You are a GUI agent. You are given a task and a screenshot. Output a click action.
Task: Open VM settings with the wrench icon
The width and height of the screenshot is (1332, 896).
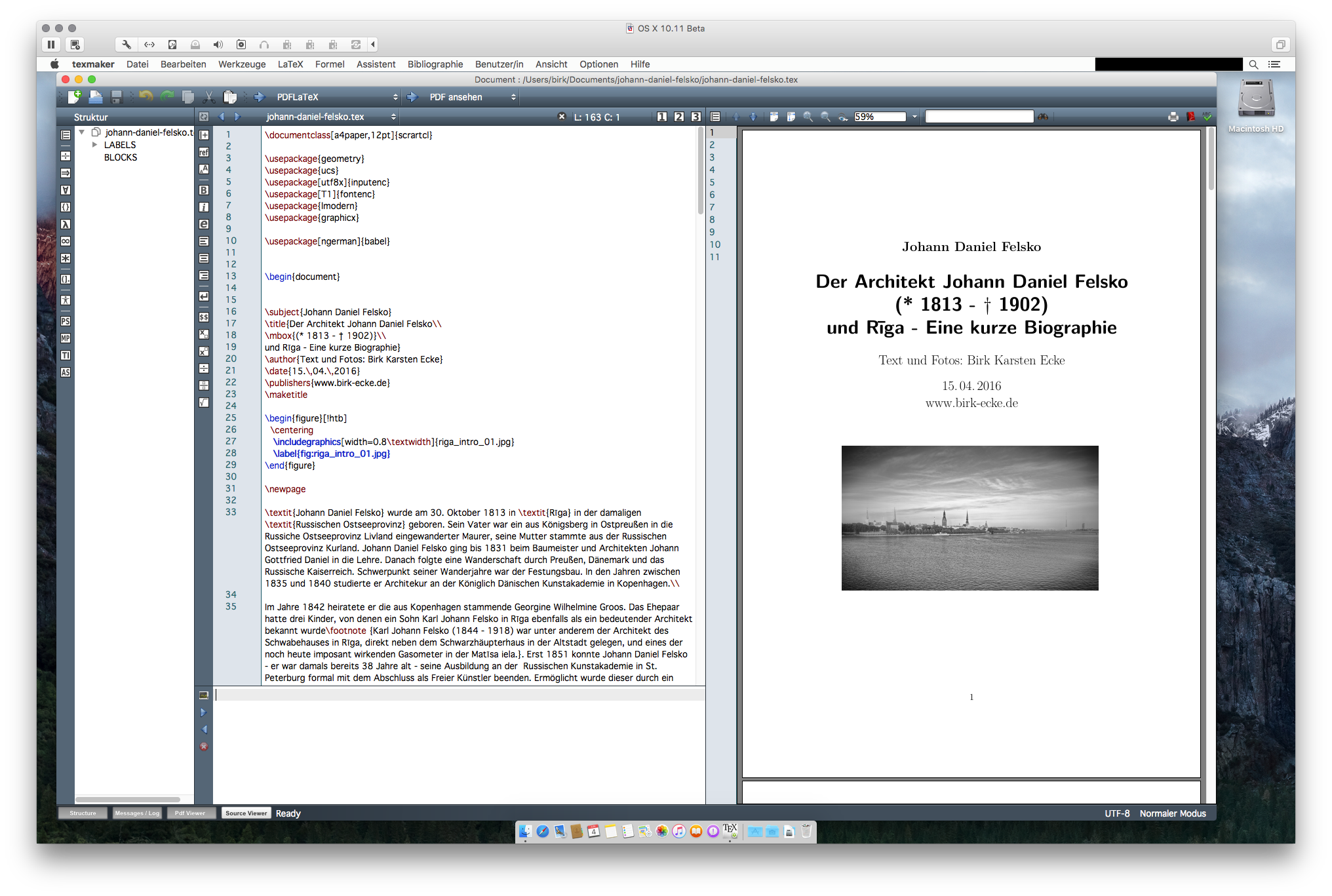pos(126,45)
